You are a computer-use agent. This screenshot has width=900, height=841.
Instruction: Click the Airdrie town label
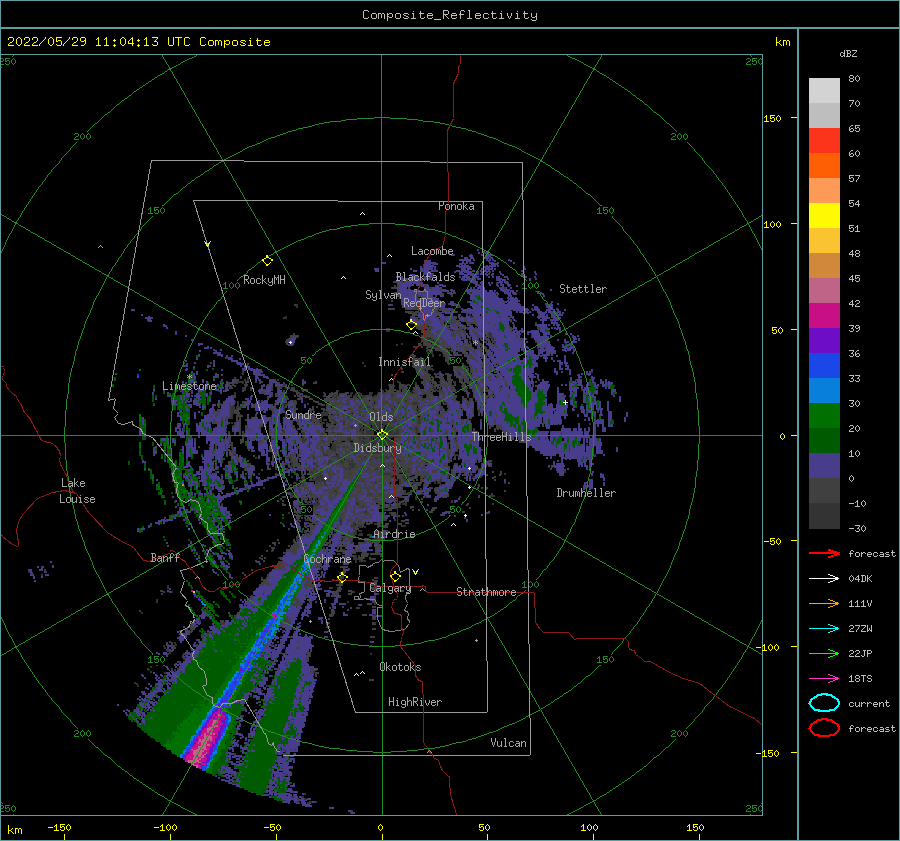tap(394, 534)
